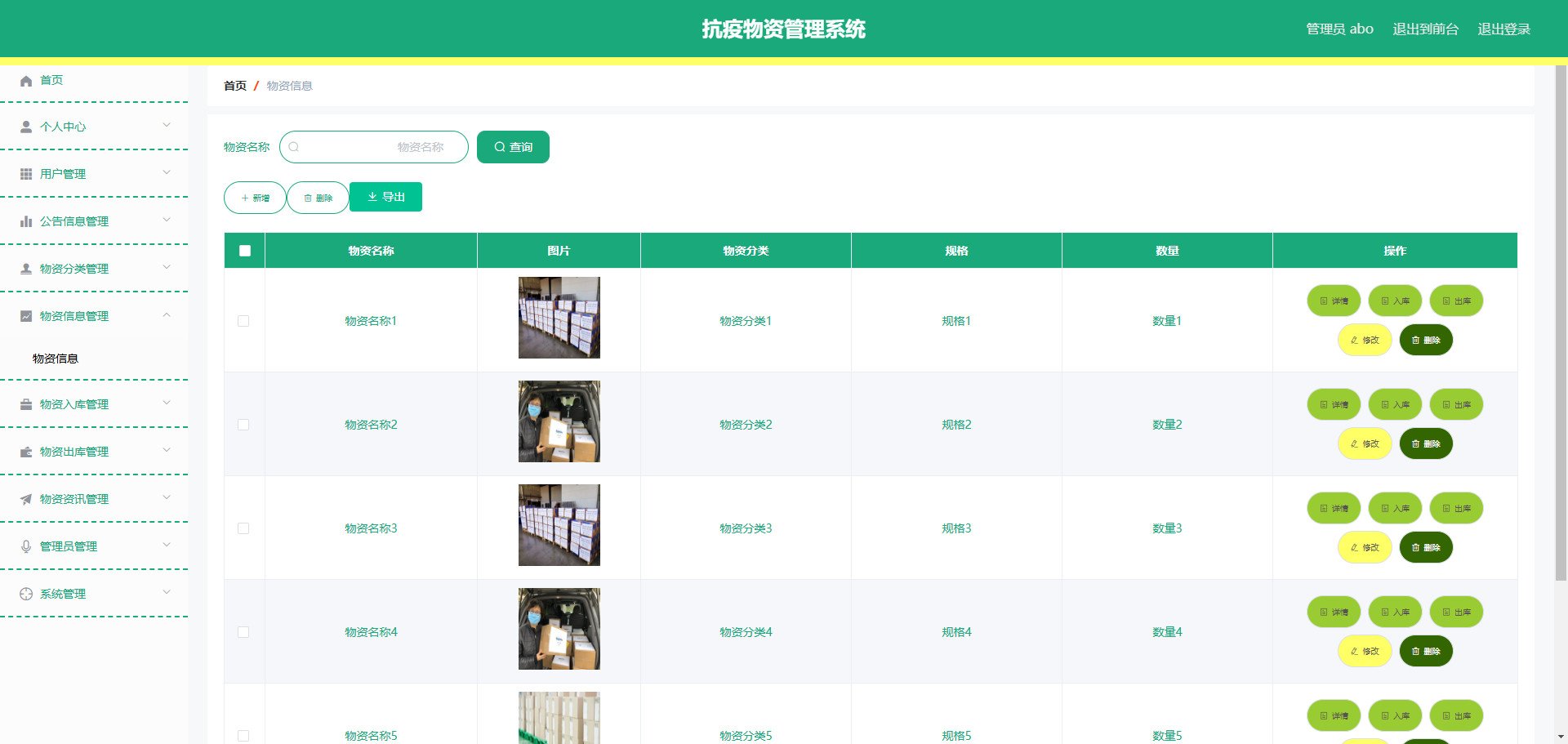The image size is (1568, 744).
Task: Check the checkbox for 物资名称4 row
Action: (243, 632)
